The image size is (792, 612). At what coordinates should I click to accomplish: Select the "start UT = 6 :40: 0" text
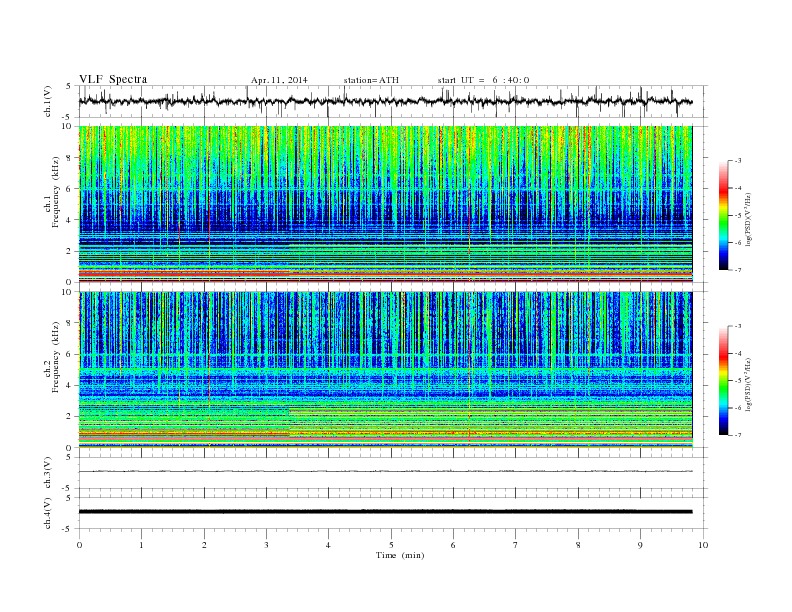483,80
